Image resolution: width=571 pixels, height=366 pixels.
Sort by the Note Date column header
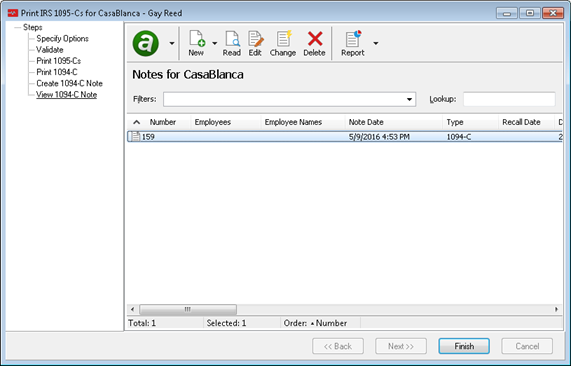[366, 122]
